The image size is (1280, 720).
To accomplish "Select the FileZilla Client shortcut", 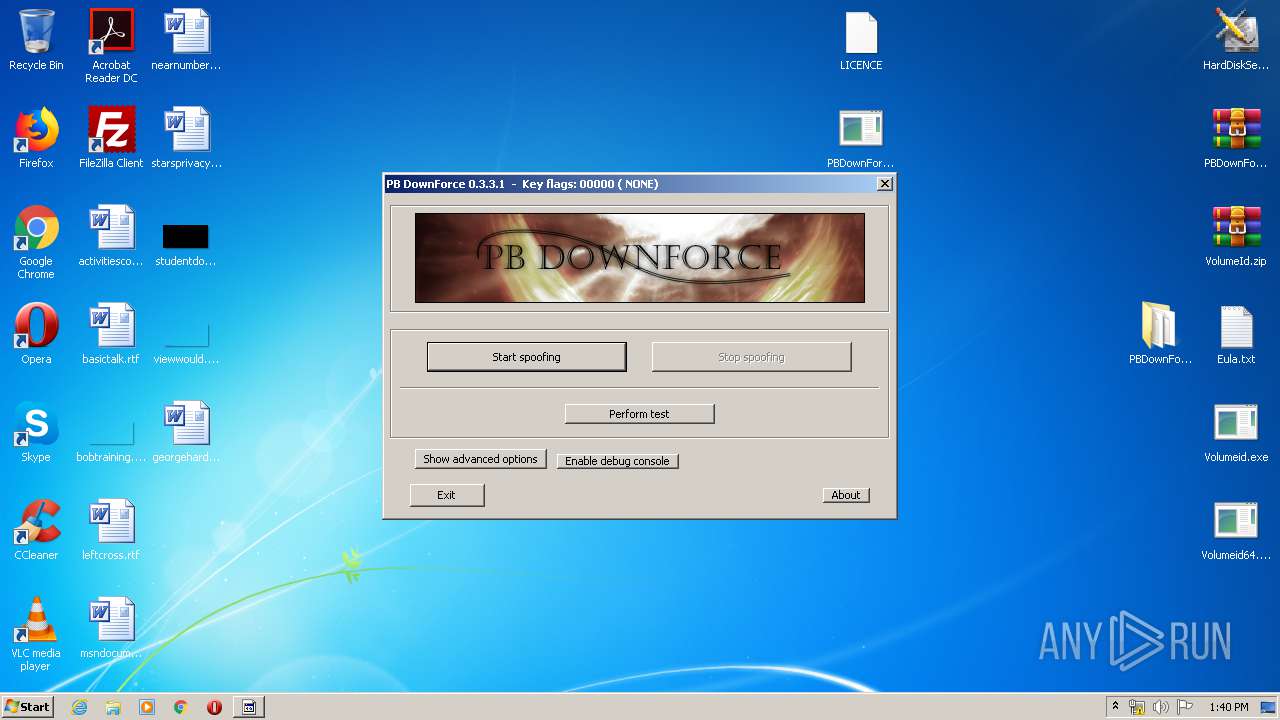I will click(x=111, y=138).
